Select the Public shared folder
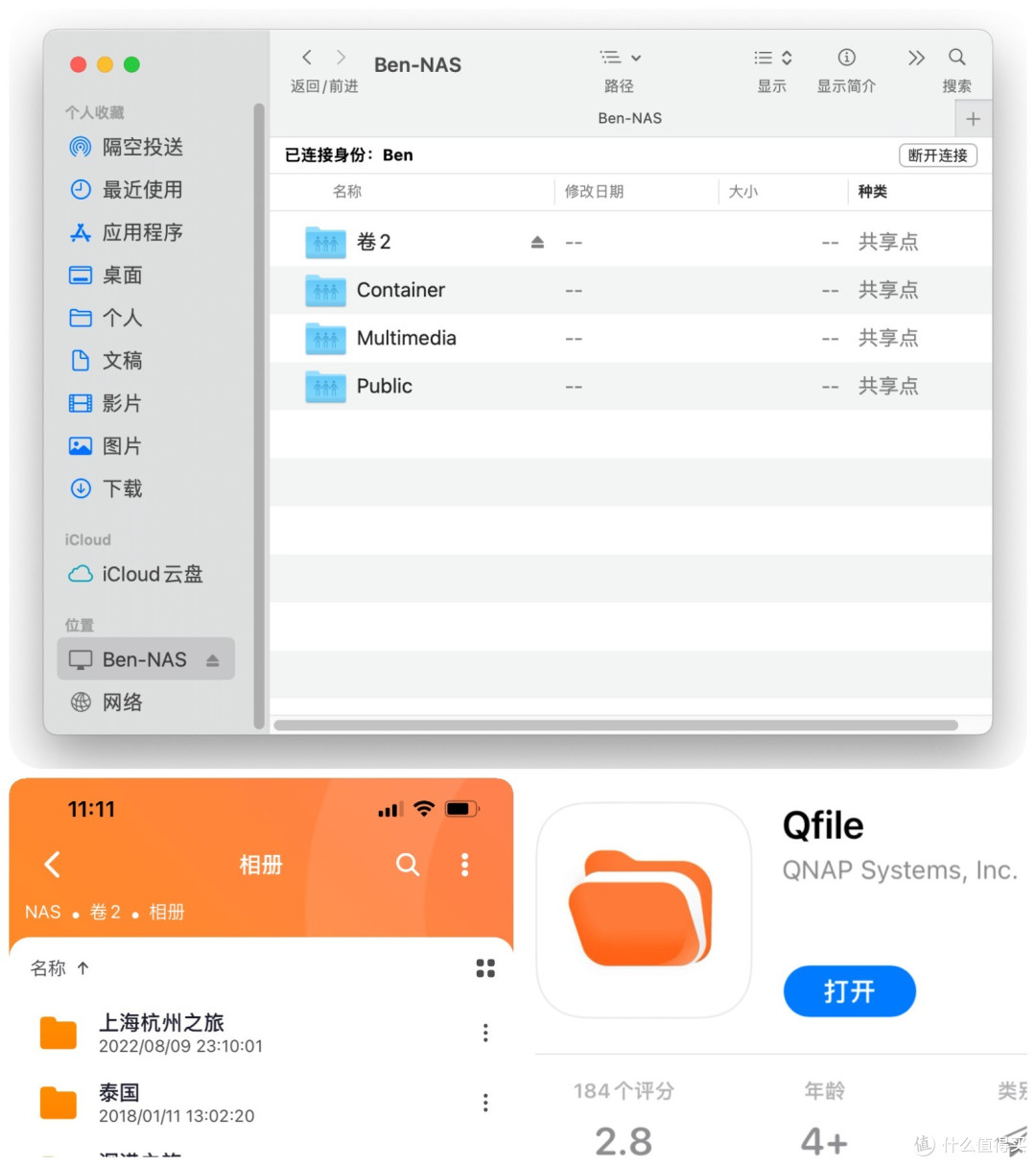1036x1166 pixels. [x=631, y=386]
